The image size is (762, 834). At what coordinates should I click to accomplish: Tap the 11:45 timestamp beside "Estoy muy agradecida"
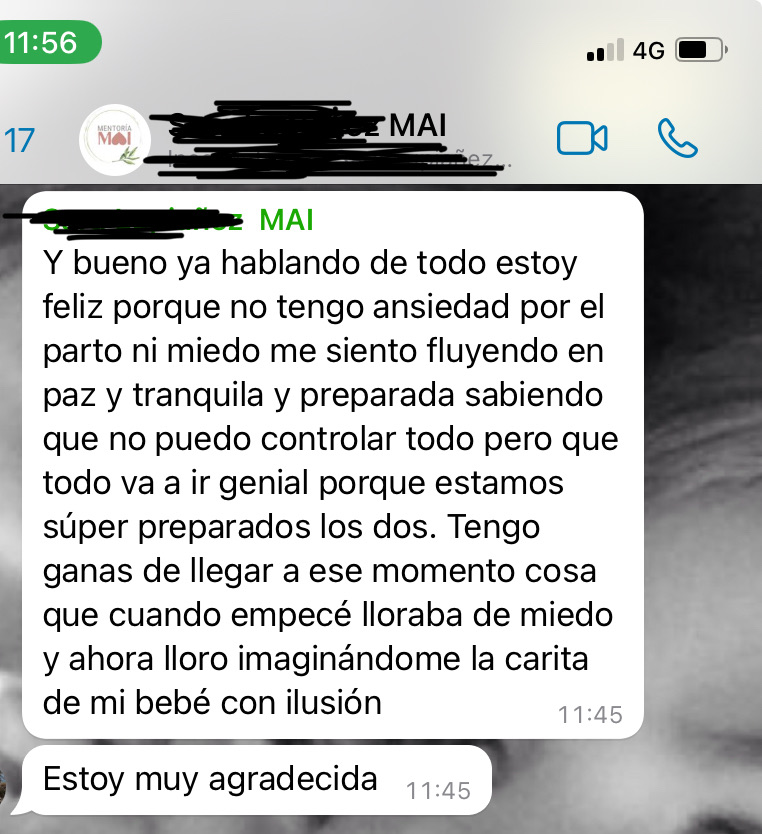coord(438,791)
